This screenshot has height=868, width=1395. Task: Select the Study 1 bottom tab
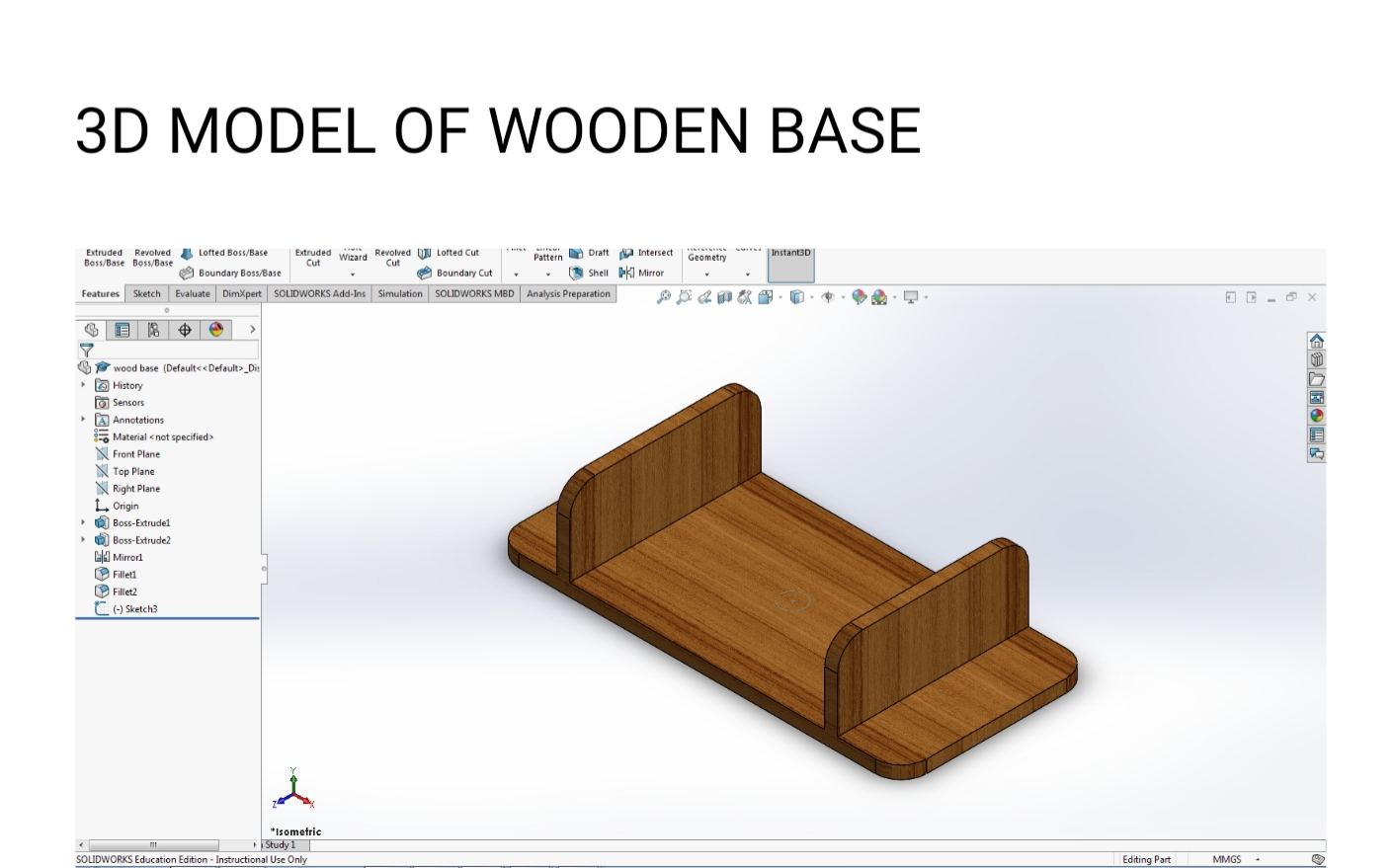pyautogui.click(x=281, y=845)
